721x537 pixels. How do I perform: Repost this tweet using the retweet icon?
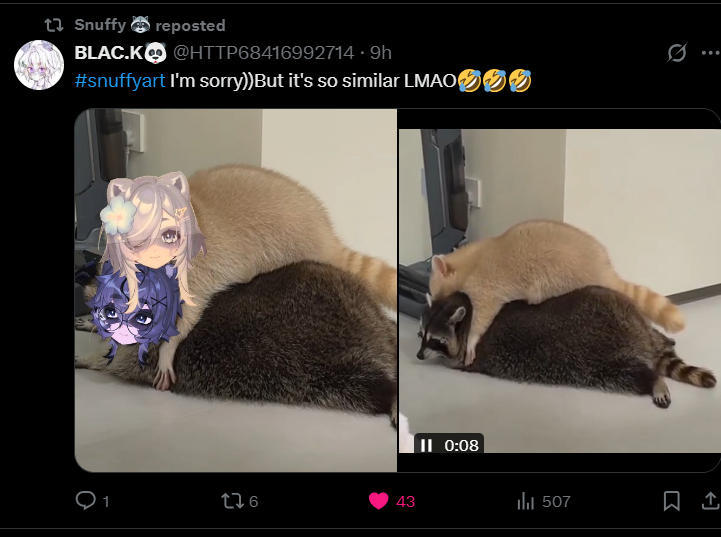(x=232, y=501)
